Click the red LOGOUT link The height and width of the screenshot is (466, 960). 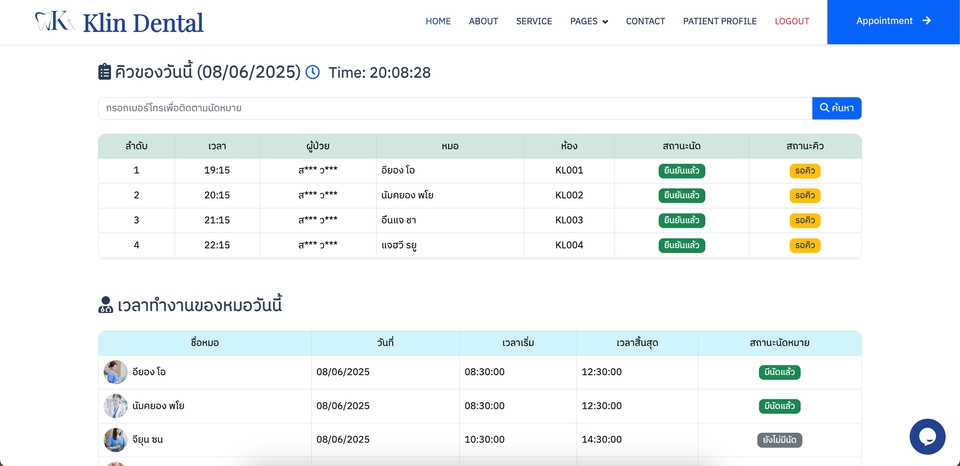click(792, 21)
